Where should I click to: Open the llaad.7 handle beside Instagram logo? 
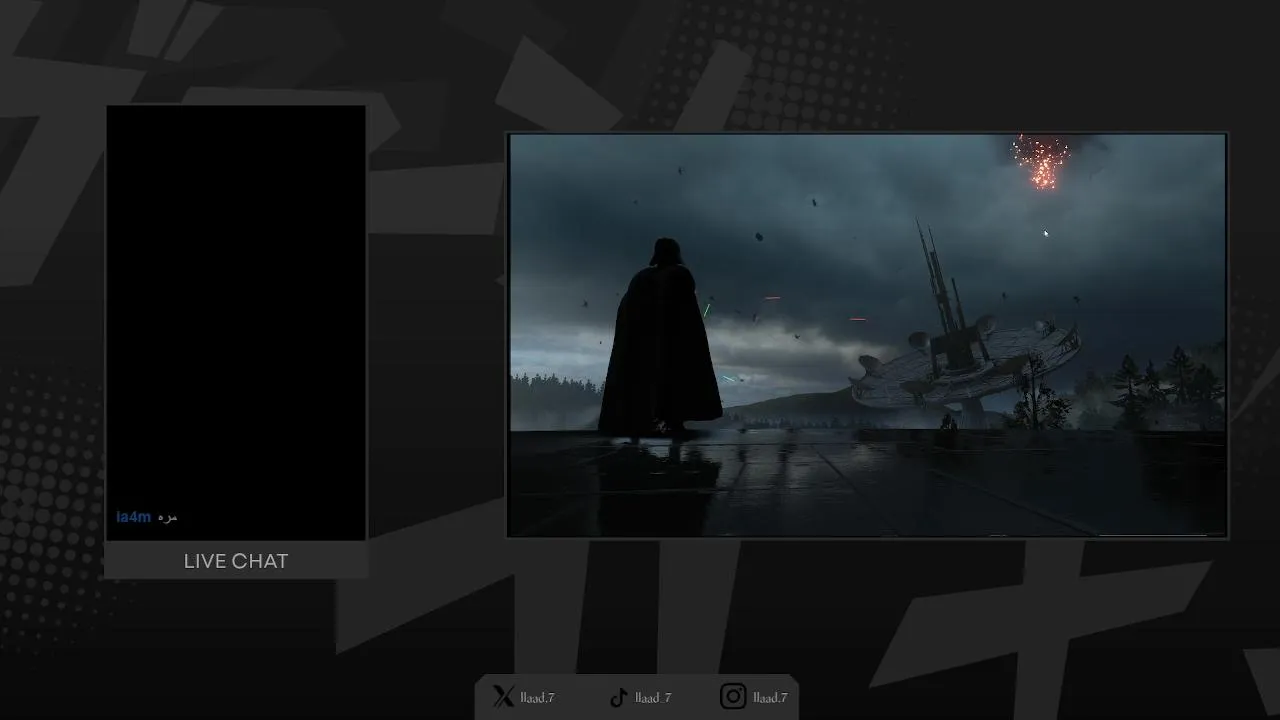tap(770, 698)
